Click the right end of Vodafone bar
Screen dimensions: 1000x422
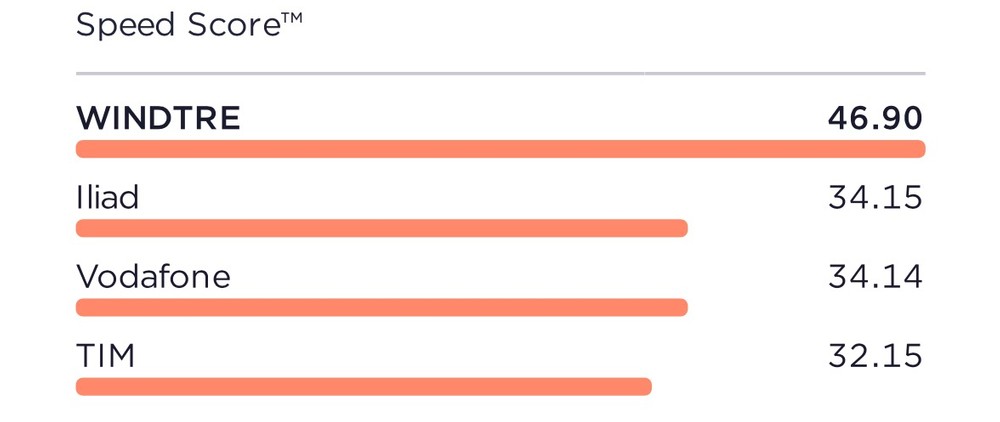(x=680, y=307)
